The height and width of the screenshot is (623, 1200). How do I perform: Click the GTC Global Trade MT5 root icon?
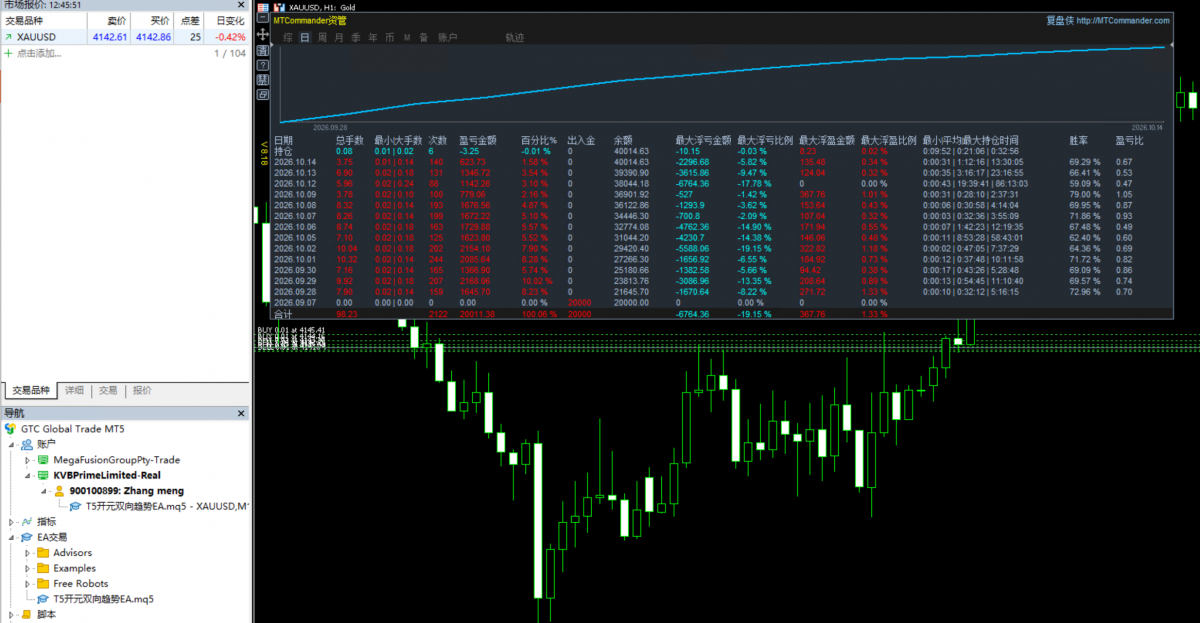[10, 428]
